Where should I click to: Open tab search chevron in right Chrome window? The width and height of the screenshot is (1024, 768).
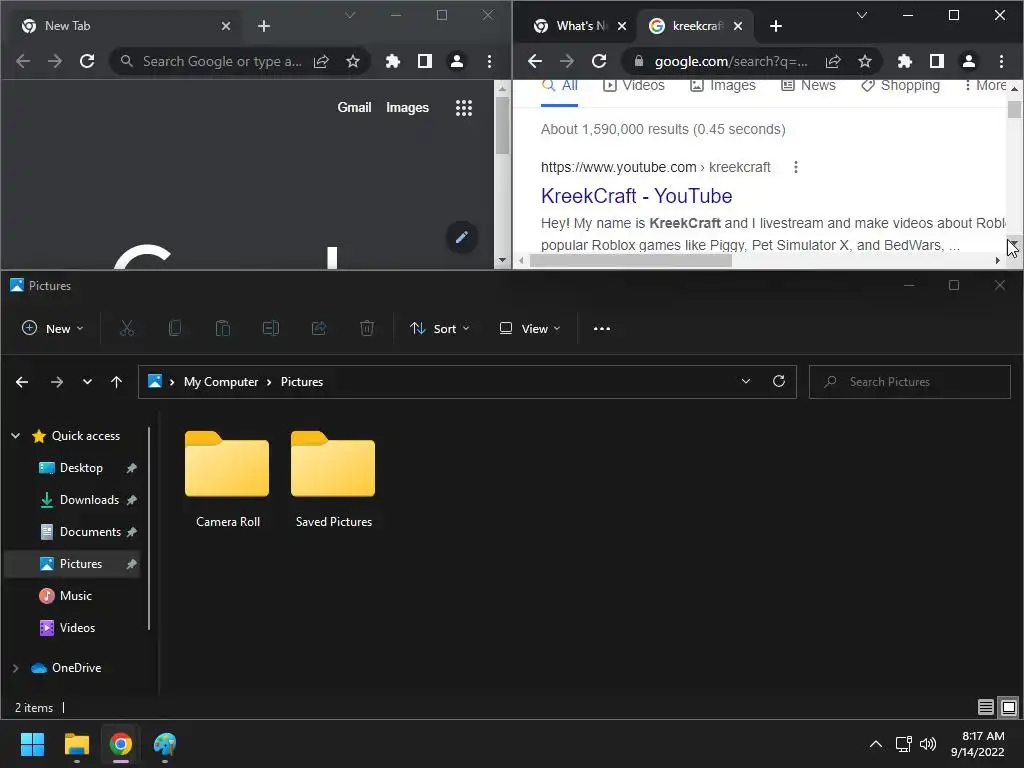(x=861, y=15)
